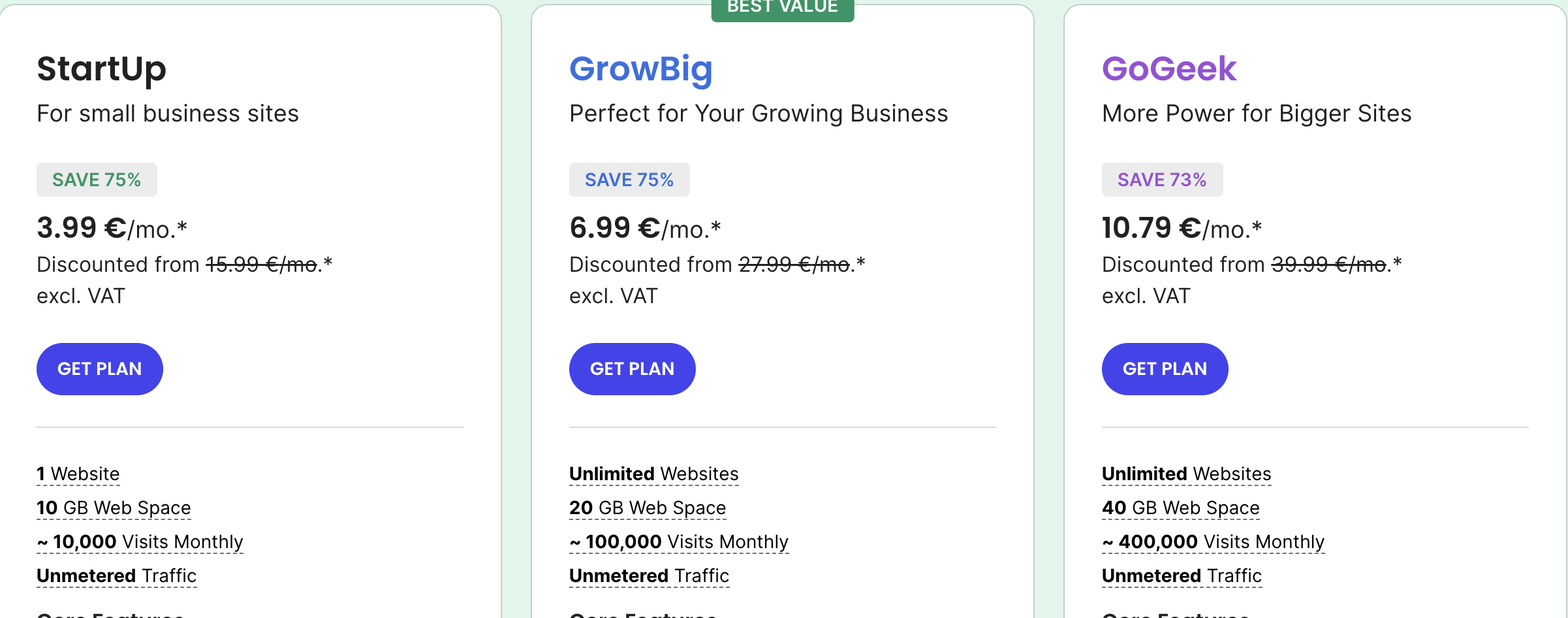Click 'Unmetered Traffic' in the GoGeek card
This screenshot has width=1568, height=618.
click(1182, 576)
